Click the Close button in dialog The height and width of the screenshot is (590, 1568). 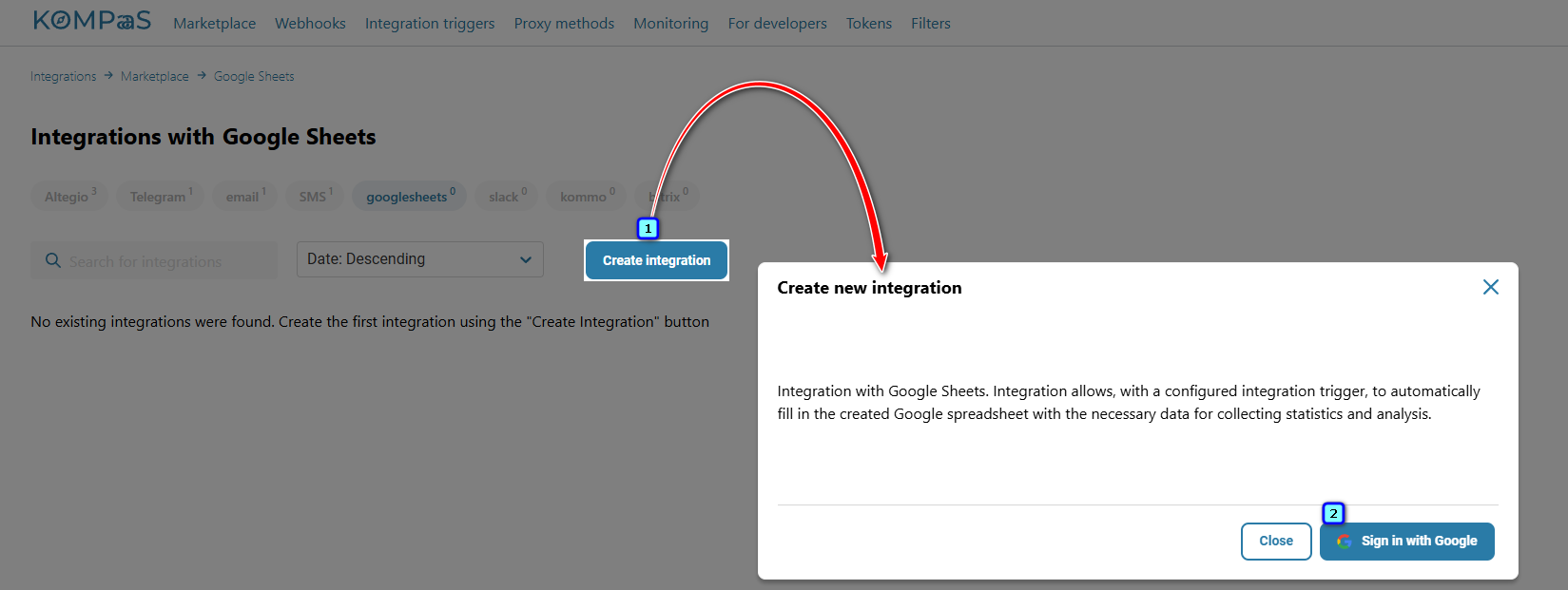(x=1276, y=542)
